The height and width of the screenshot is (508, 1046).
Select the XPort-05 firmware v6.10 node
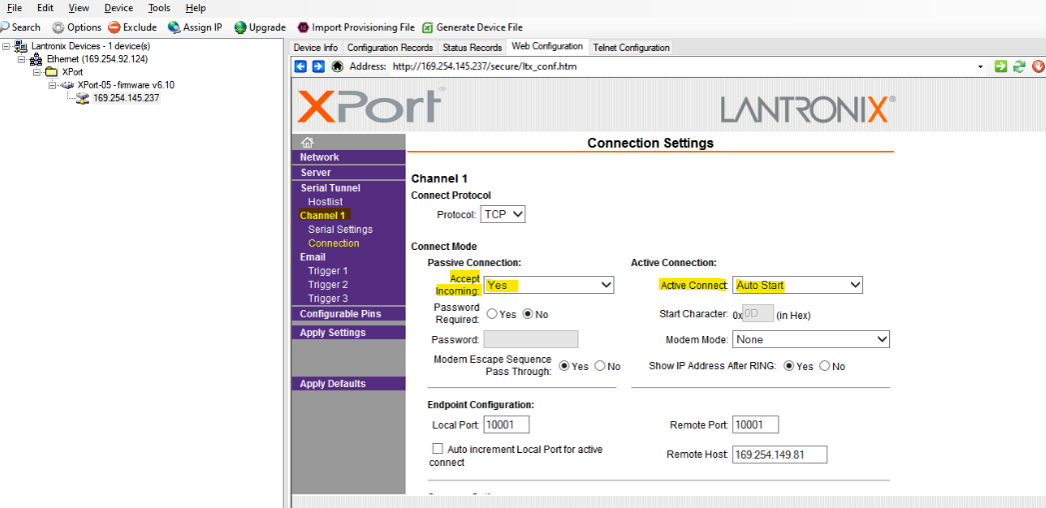(x=126, y=85)
